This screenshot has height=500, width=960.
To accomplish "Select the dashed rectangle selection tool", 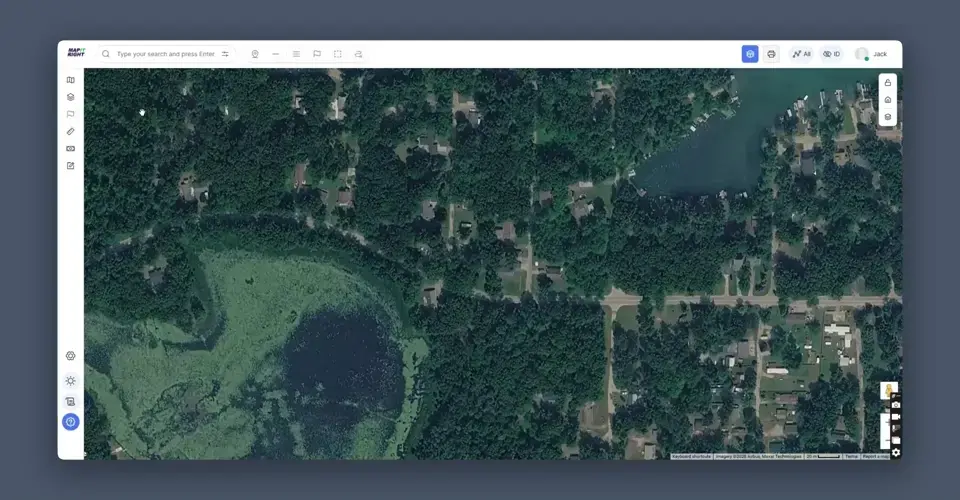I will click(337, 54).
